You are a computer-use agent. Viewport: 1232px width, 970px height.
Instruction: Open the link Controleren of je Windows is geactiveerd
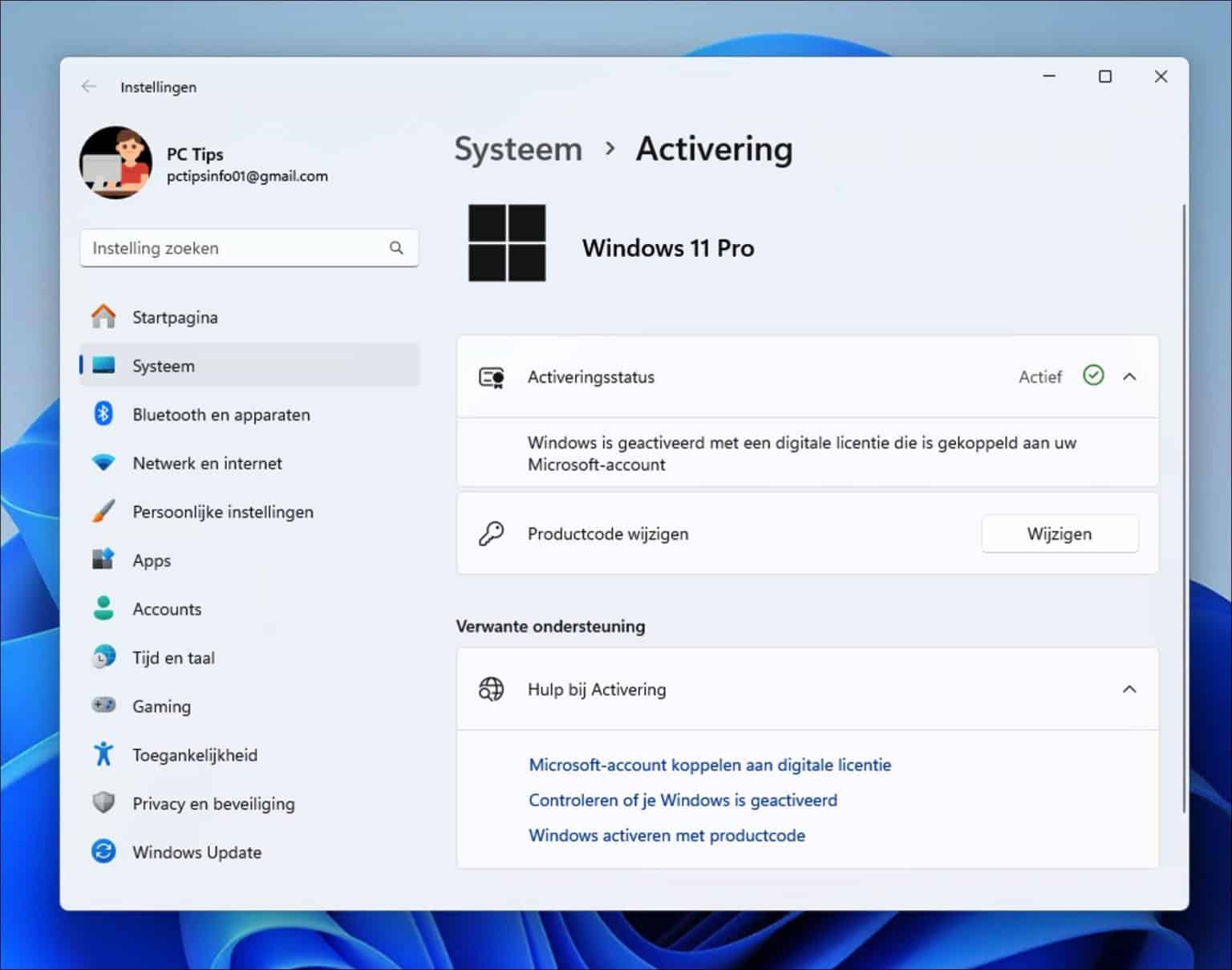coord(683,800)
